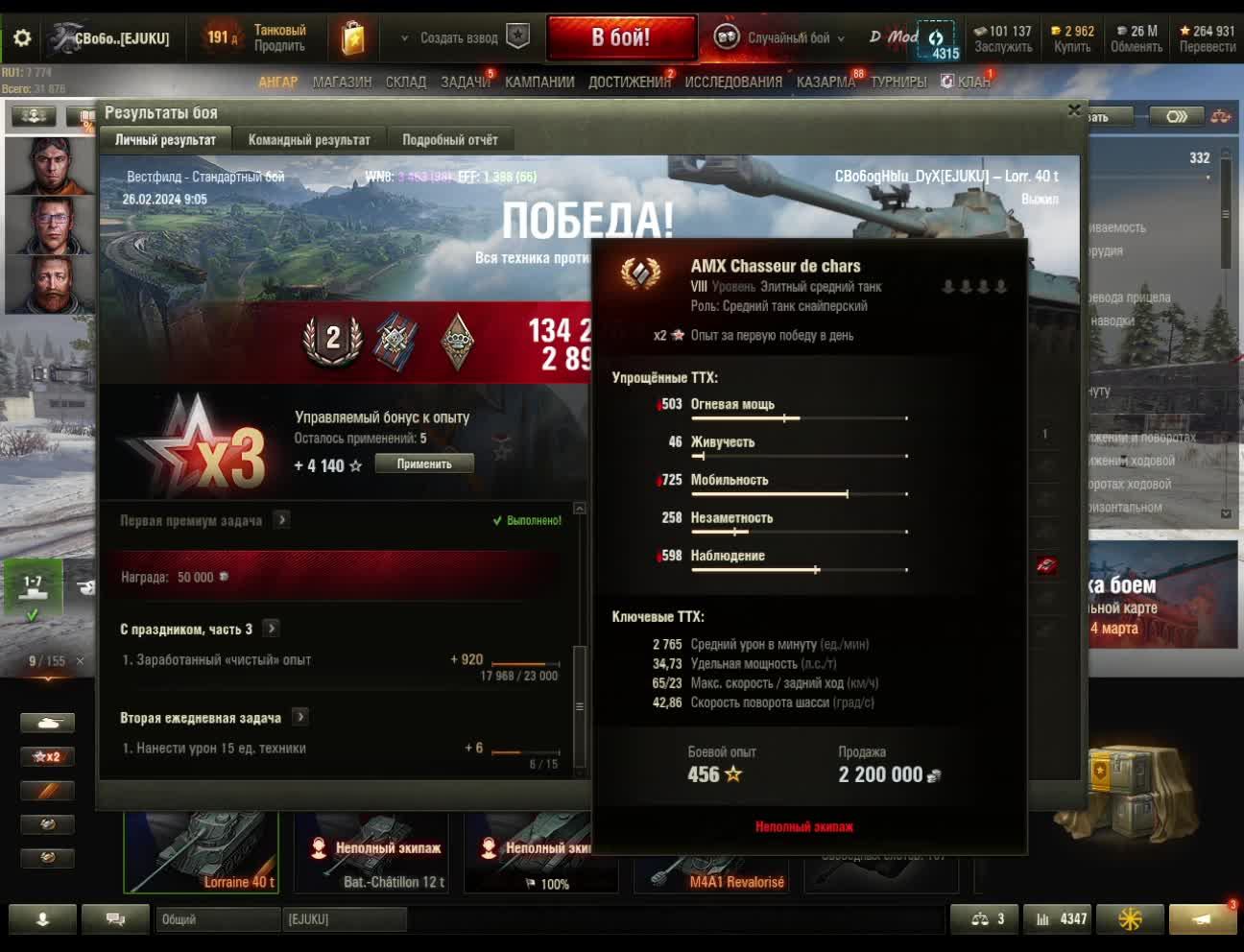Expand the С праздником, часть 3 mission arrow
The image size is (1244, 952).
[x=272, y=629]
